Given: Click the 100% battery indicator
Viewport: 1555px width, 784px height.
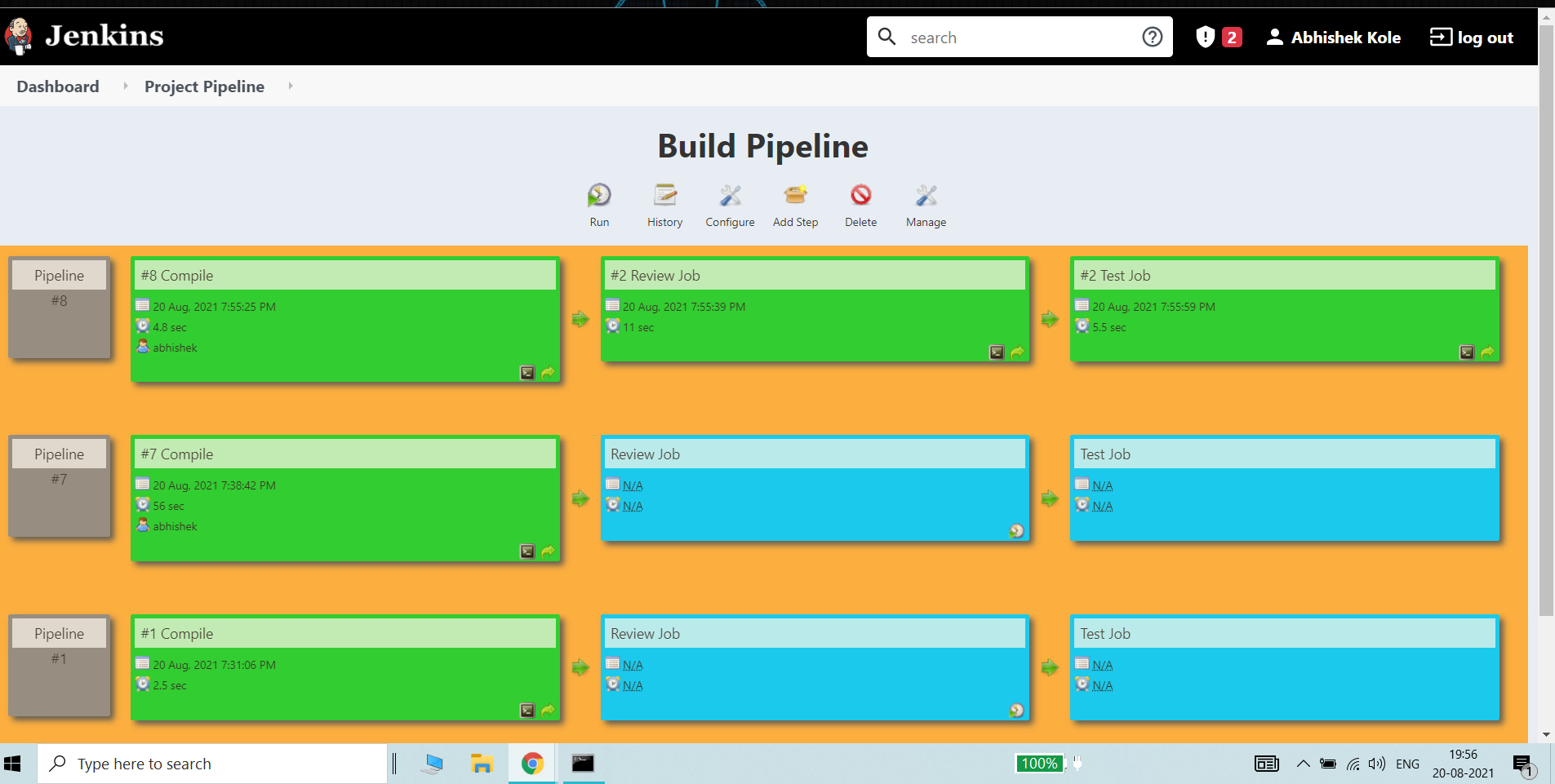Looking at the screenshot, I should click(1038, 764).
